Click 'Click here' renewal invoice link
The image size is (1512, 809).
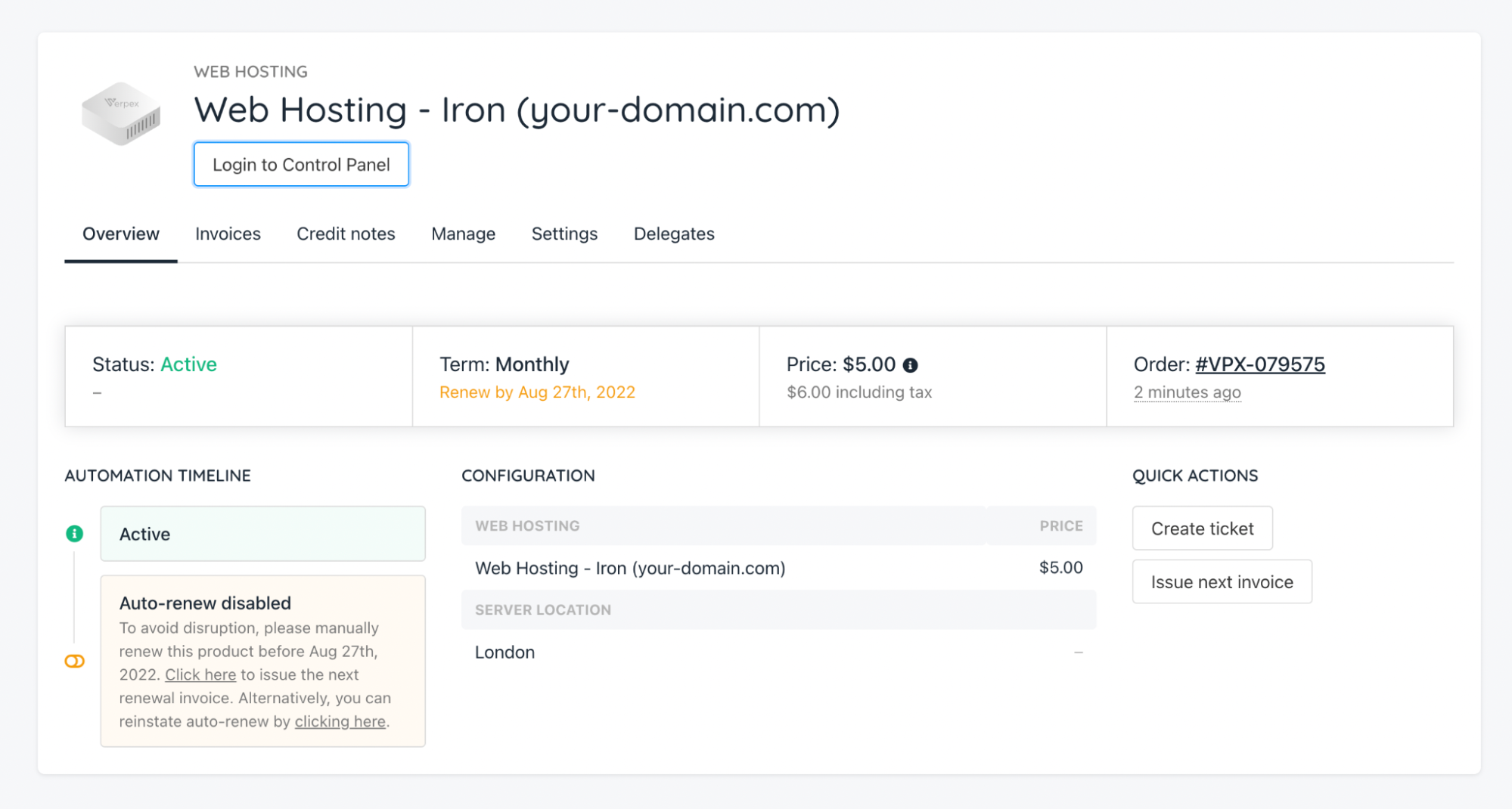tap(200, 674)
